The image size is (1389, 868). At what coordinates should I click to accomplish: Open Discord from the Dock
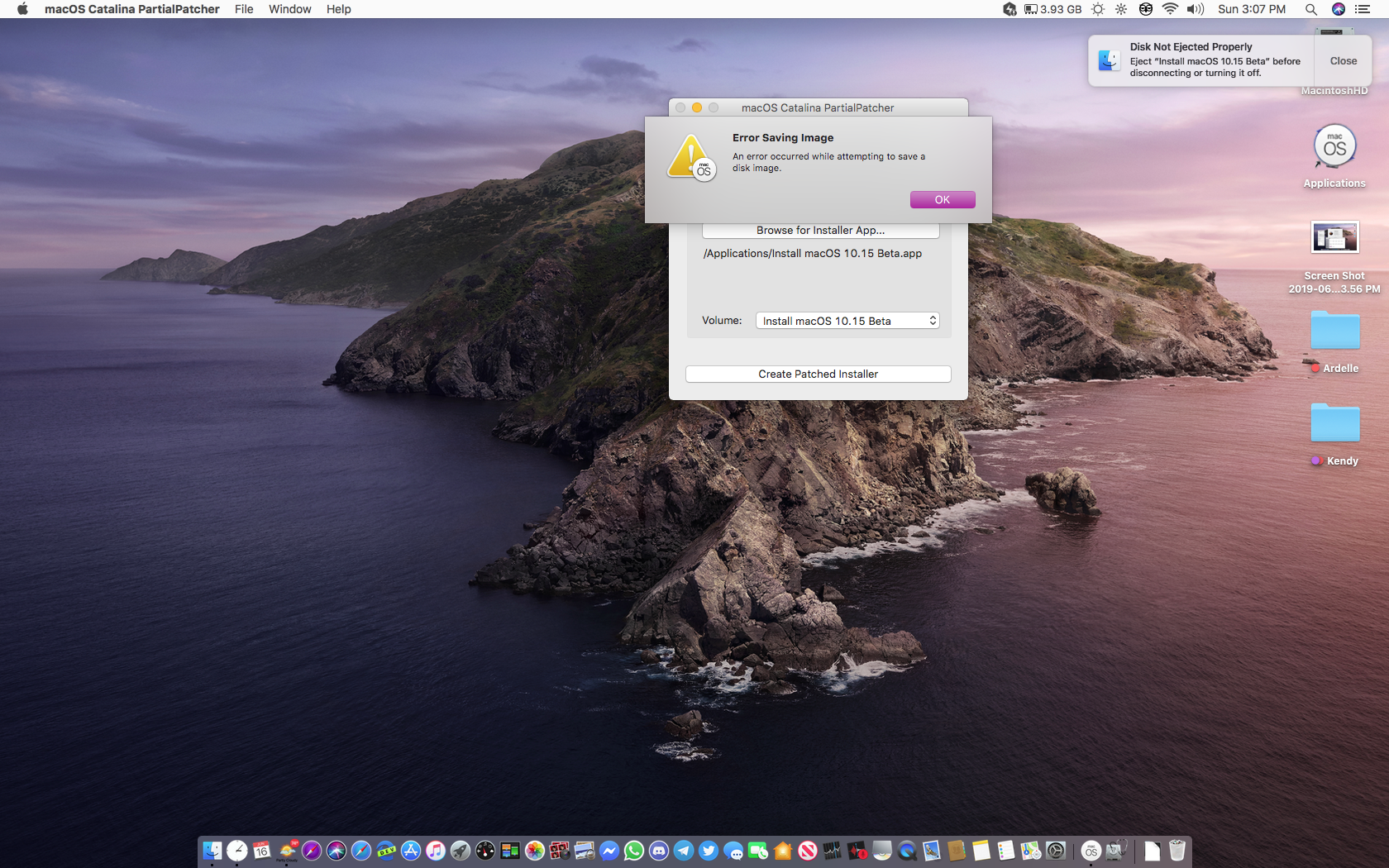(659, 851)
